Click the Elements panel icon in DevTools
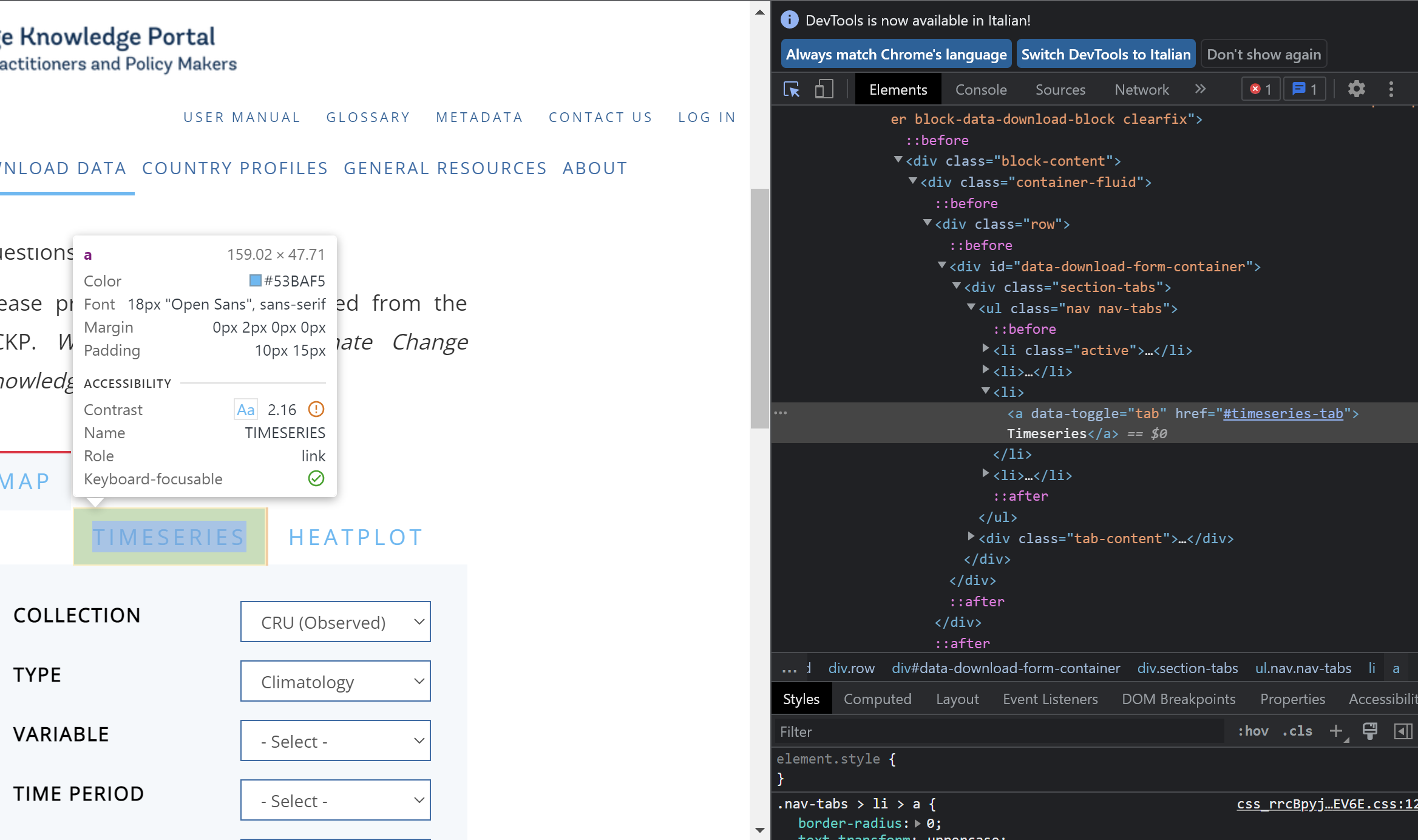 896,90
